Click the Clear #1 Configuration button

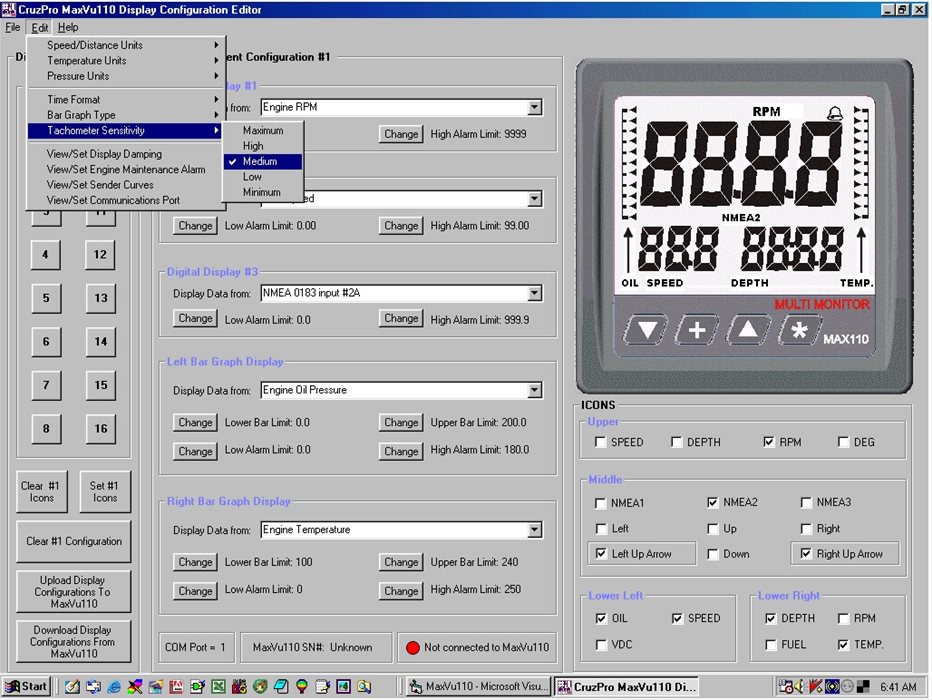(x=74, y=541)
